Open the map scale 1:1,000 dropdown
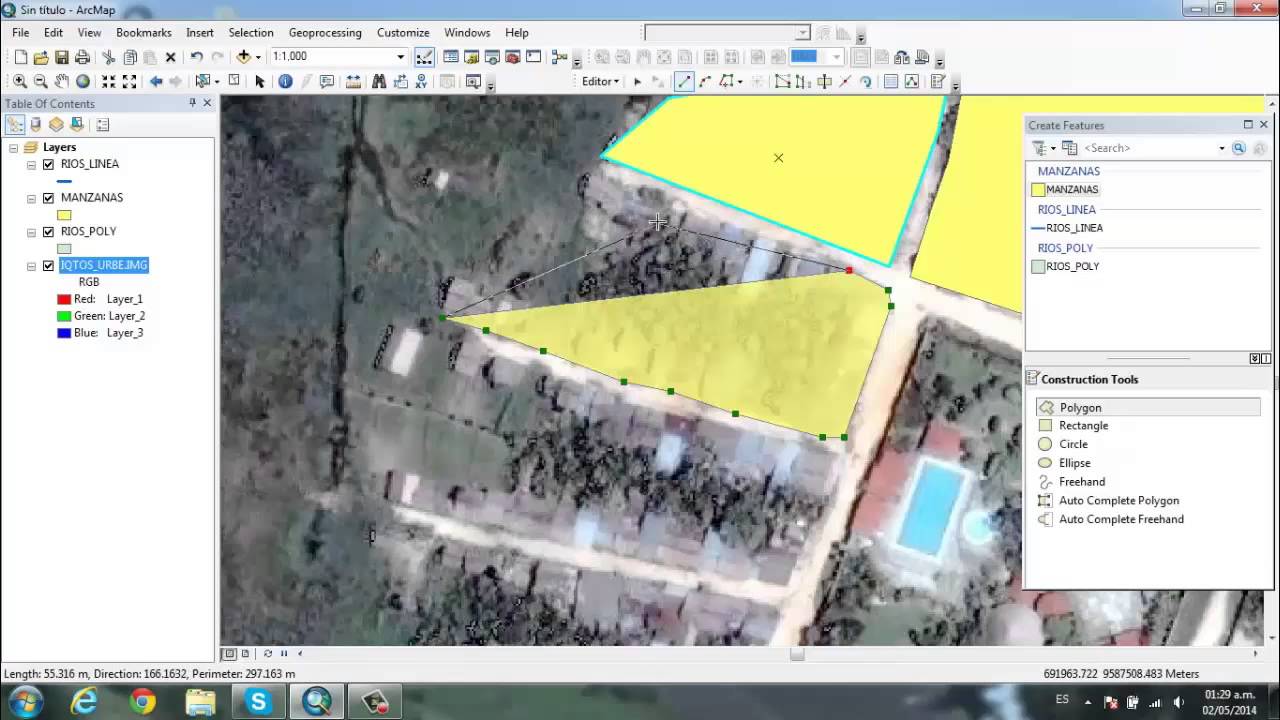The height and width of the screenshot is (720, 1280). click(401, 57)
